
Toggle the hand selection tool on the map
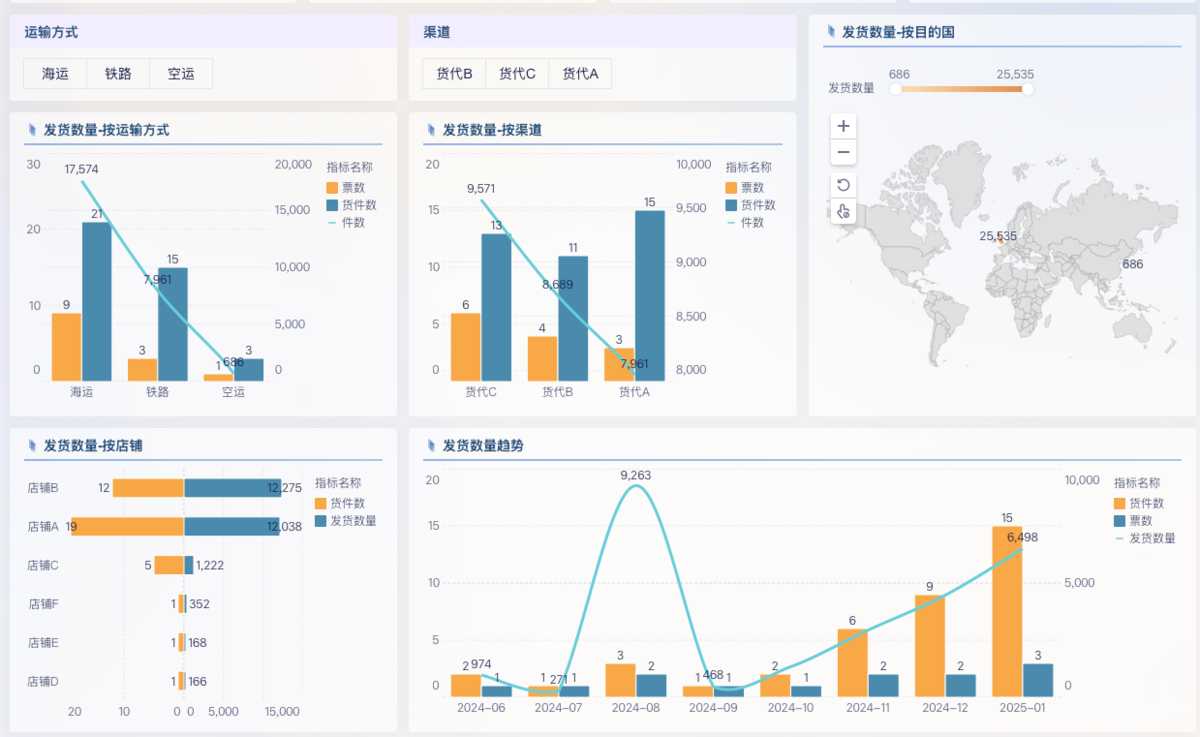pos(843,211)
